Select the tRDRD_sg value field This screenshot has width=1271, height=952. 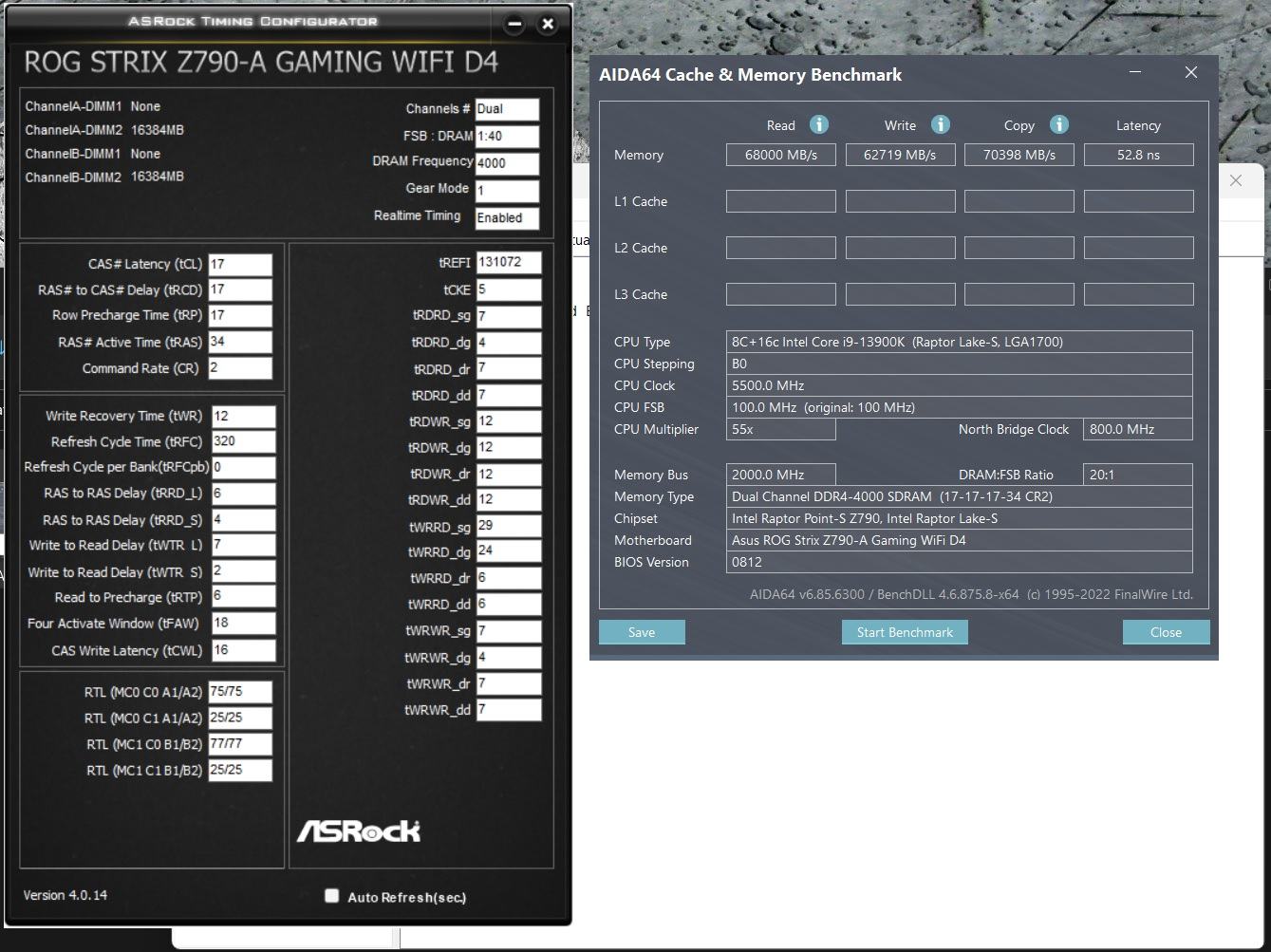pos(509,316)
